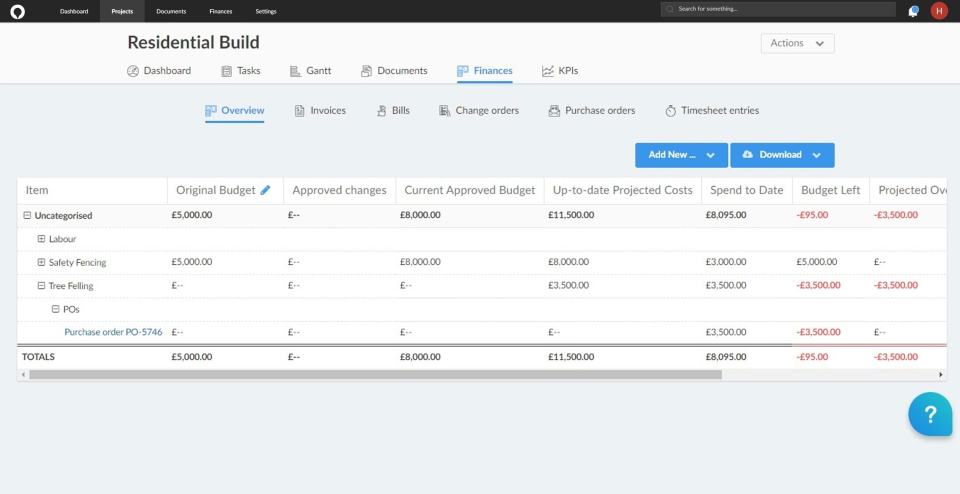Open the help question mark bubble

(930, 414)
